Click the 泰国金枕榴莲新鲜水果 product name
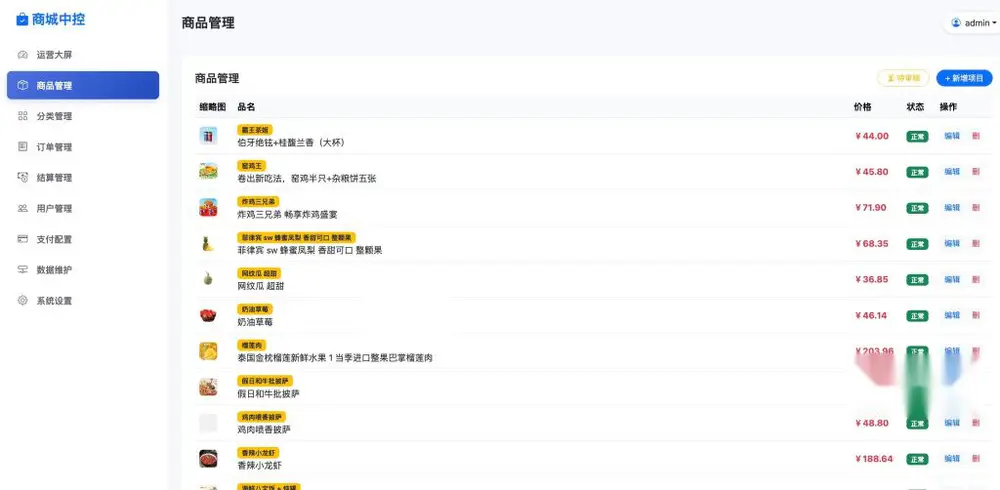Image resolution: width=1000 pixels, height=490 pixels. [335, 358]
